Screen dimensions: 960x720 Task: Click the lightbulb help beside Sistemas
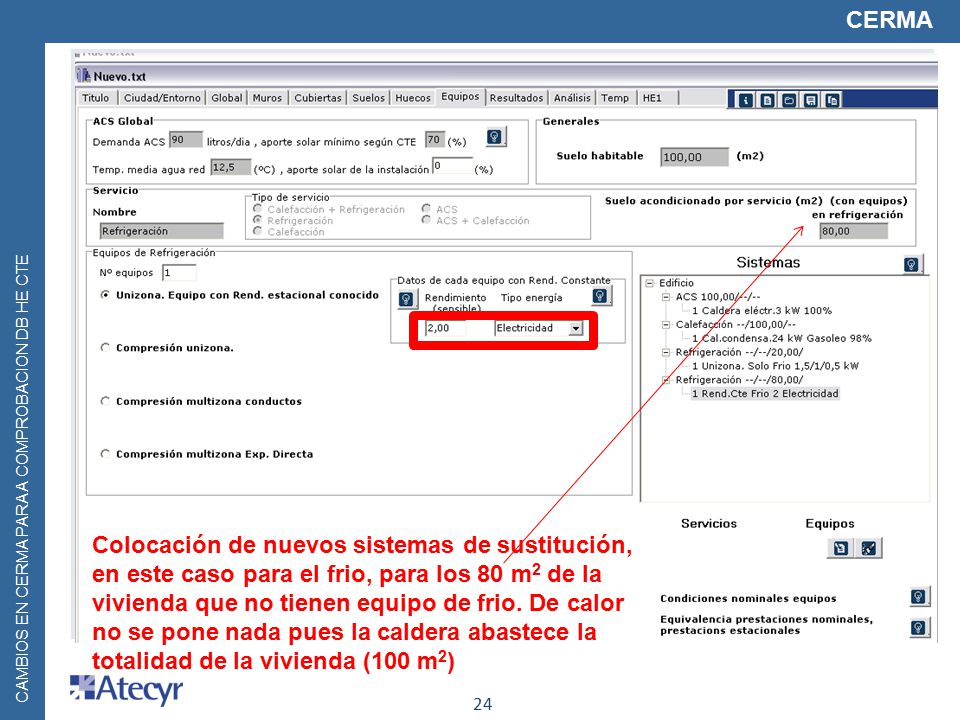[912, 264]
